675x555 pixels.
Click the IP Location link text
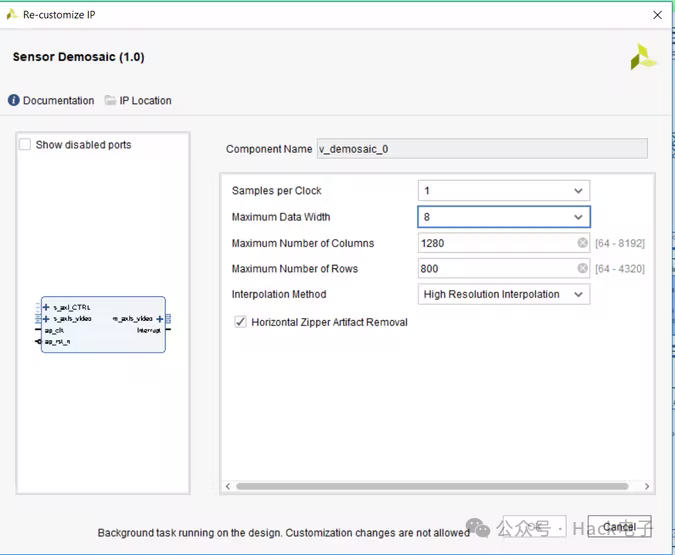pos(145,101)
